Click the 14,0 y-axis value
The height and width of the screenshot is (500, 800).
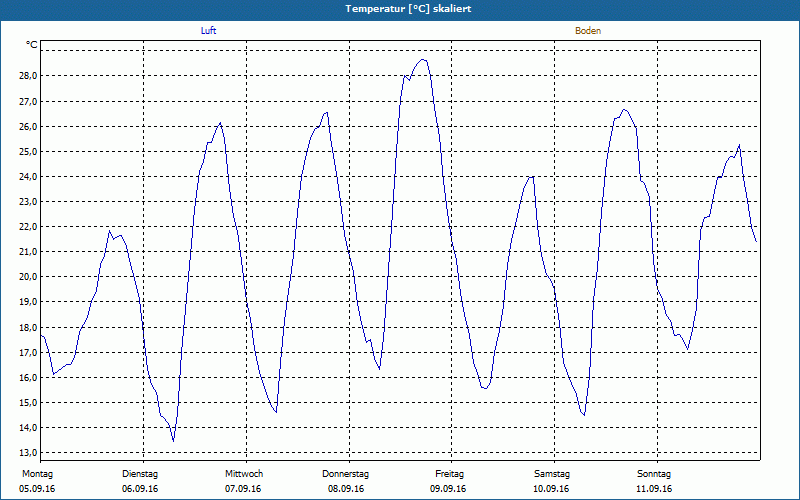pyautogui.click(x=28, y=428)
